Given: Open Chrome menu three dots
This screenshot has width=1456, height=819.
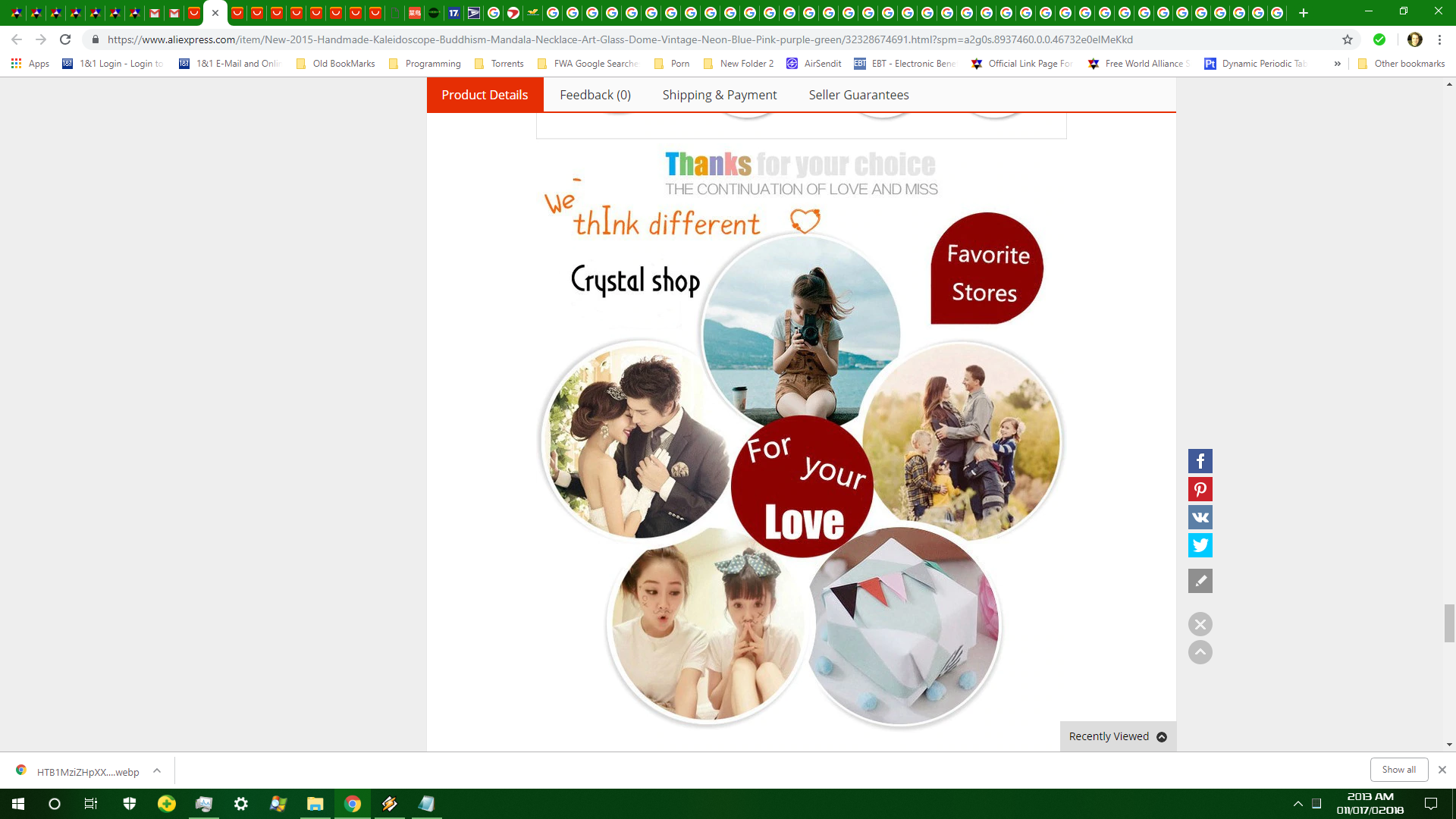Looking at the screenshot, I should pyautogui.click(x=1439, y=39).
